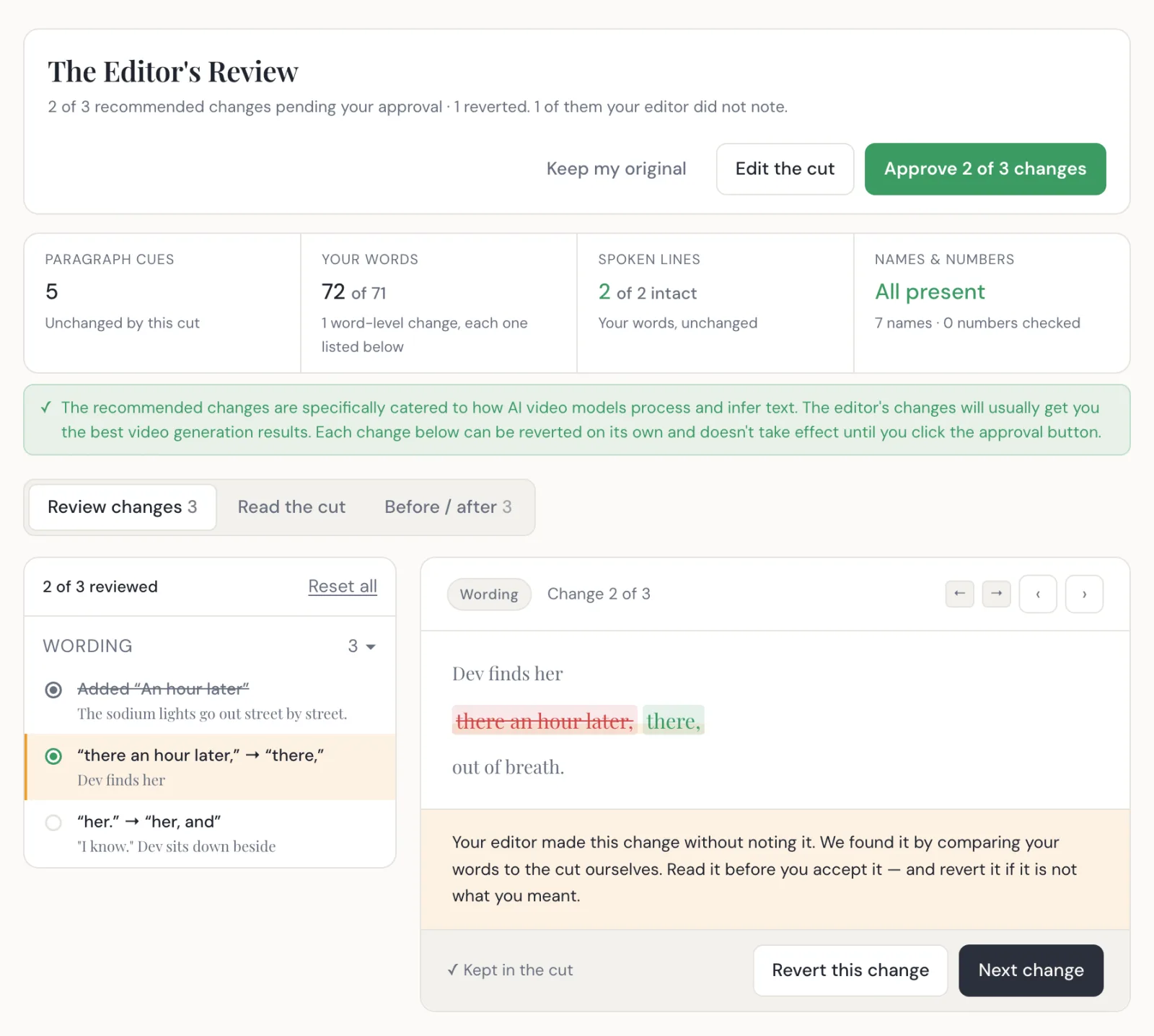
Task: Approve 2 of 3 changes
Action: point(985,169)
